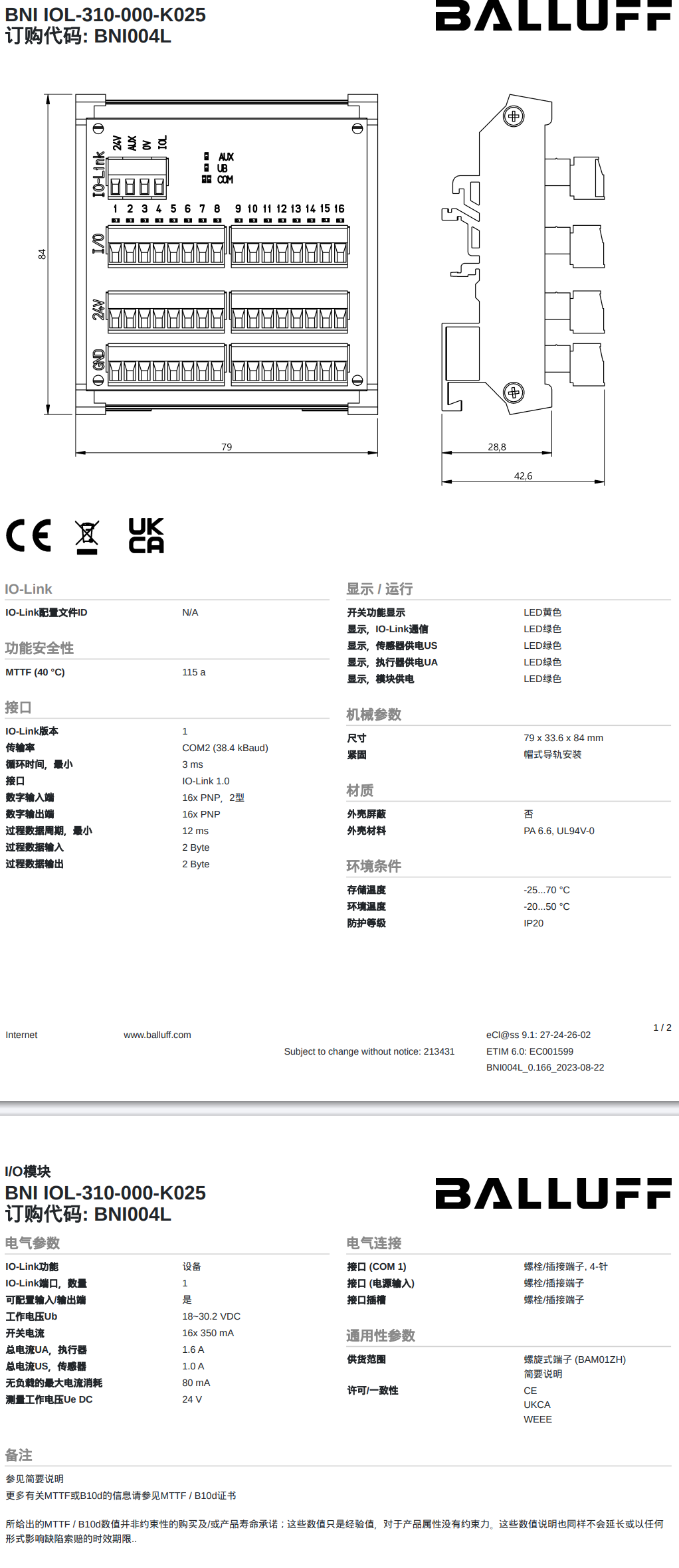Click the 42,6 depth dimension label

[x=523, y=476]
